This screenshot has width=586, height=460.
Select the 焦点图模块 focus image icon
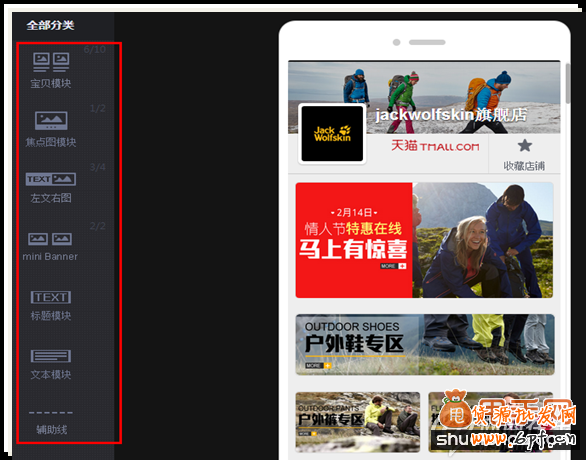coord(51,121)
